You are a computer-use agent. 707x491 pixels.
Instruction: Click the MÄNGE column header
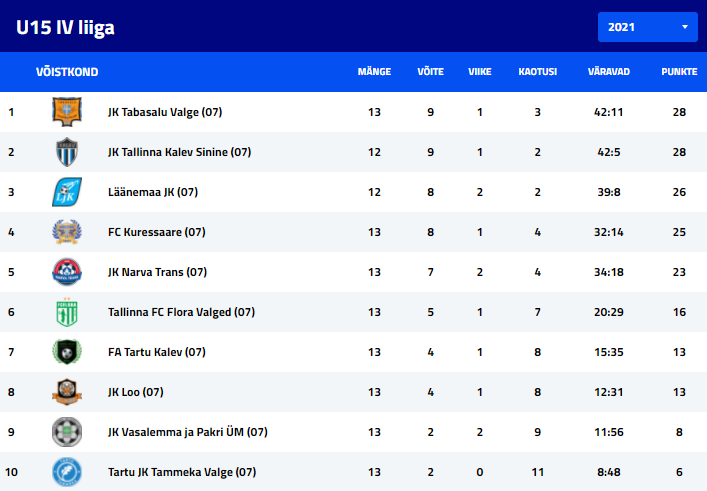tap(374, 72)
